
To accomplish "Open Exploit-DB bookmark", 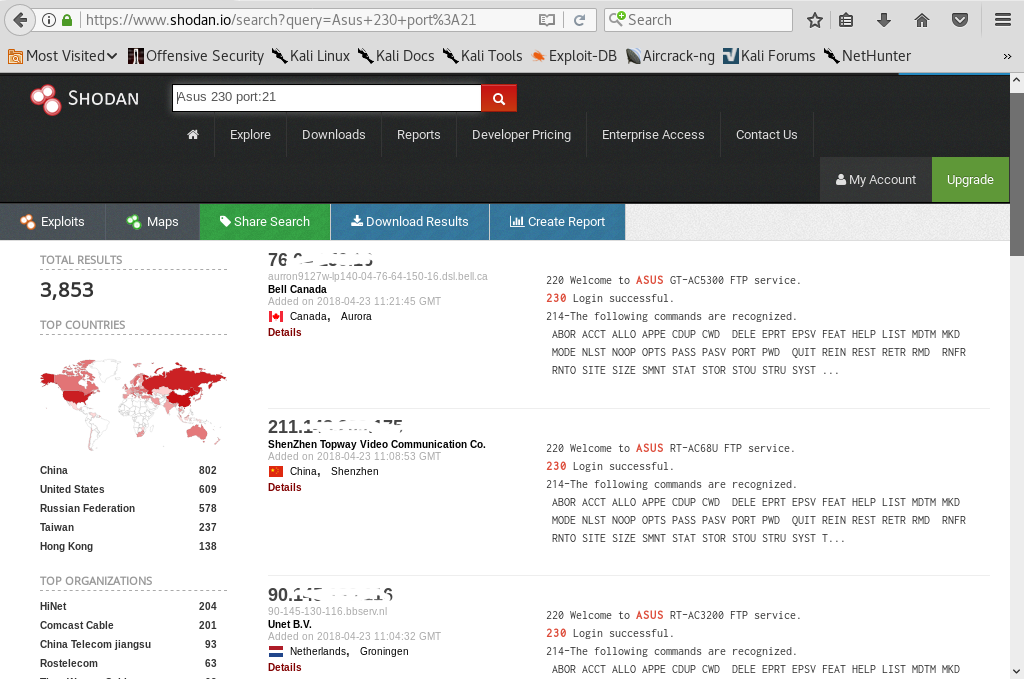I will (x=574, y=56).
